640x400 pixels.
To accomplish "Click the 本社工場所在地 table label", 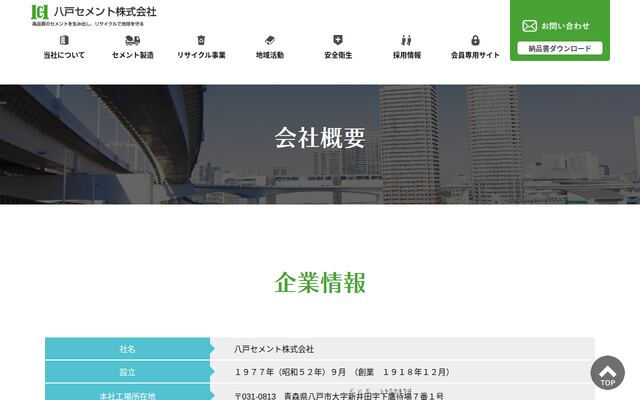I will (x=127, y=393).
